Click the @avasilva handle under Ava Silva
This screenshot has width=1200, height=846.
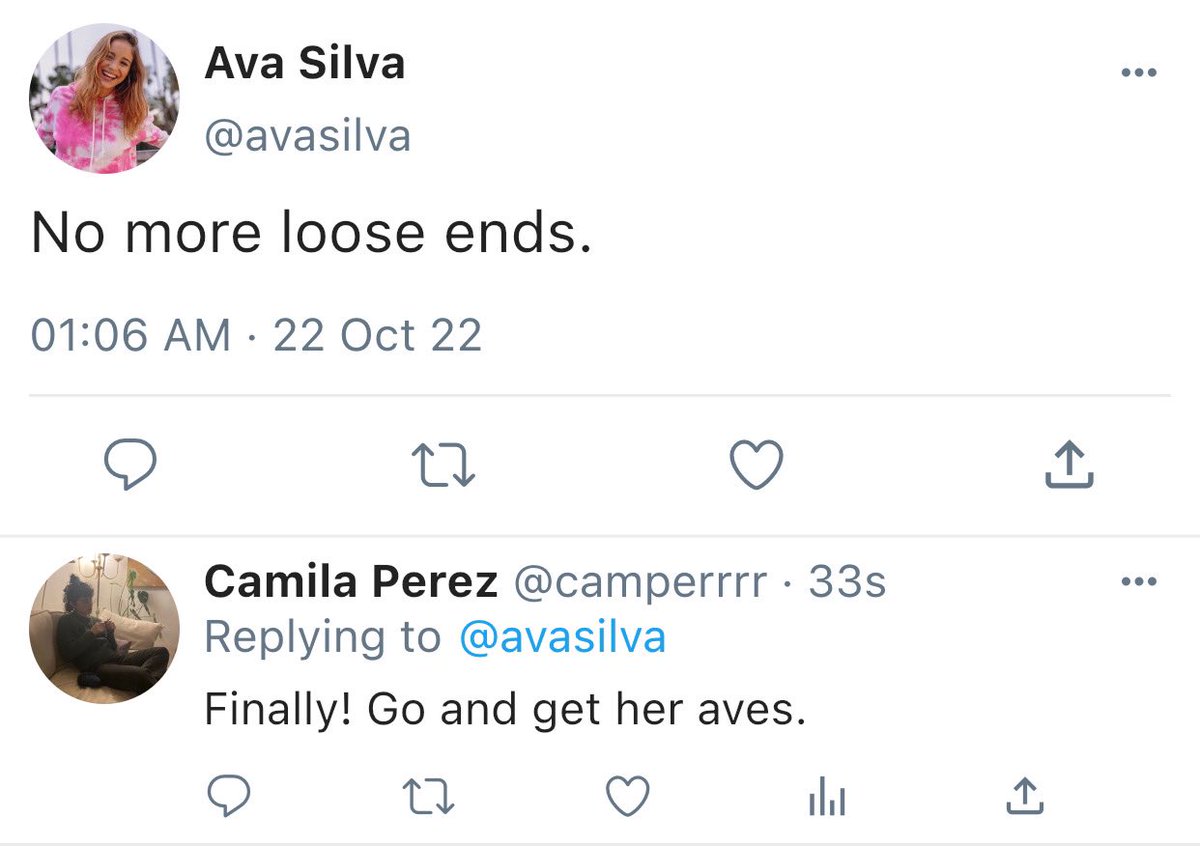pos(307,136)
